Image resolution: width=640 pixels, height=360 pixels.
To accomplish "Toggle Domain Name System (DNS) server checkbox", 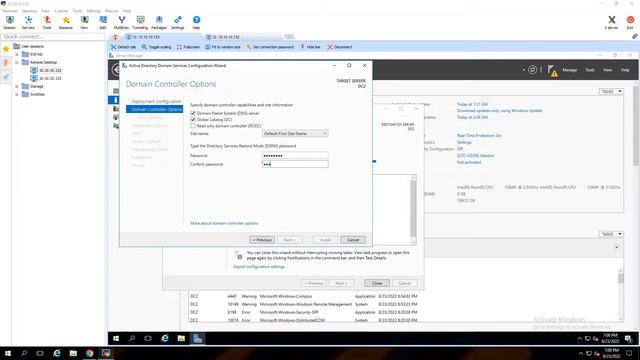I will point(193,113).
